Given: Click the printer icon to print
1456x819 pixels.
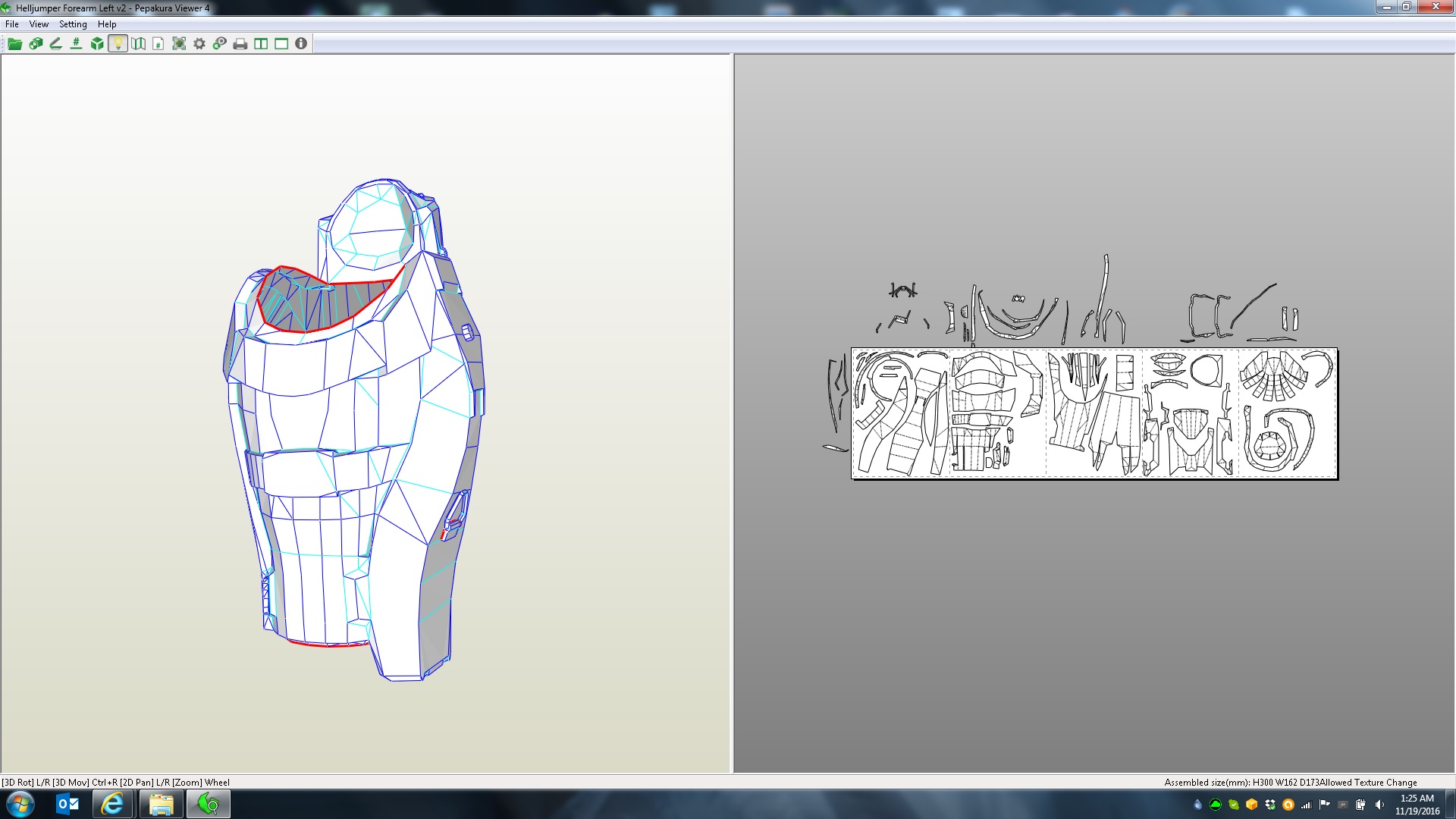Looking at the screenshot, I should pyautogui.click(x=240, y=44).
